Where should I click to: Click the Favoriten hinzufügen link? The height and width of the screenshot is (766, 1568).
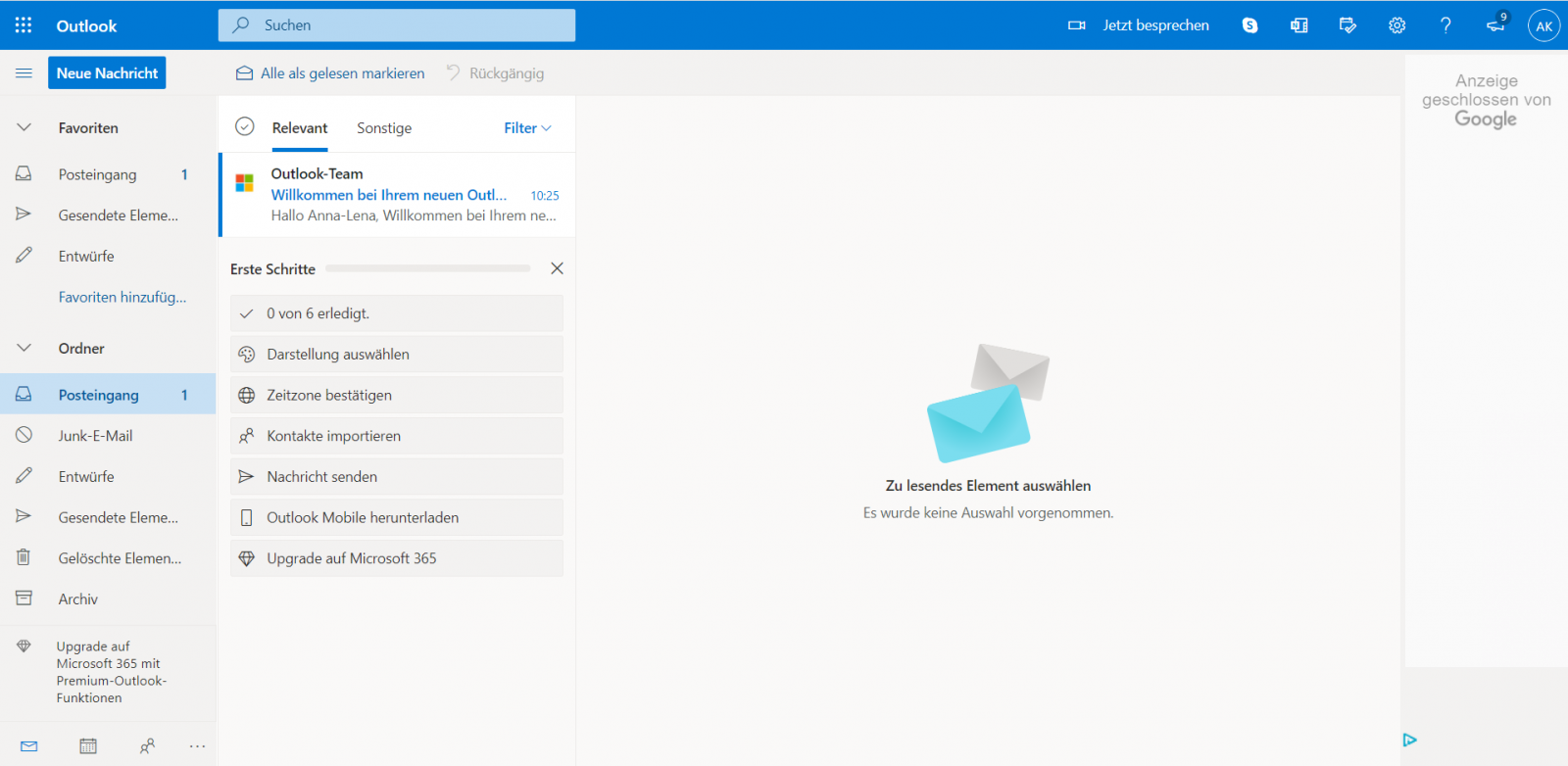click(x=122, y=297)
